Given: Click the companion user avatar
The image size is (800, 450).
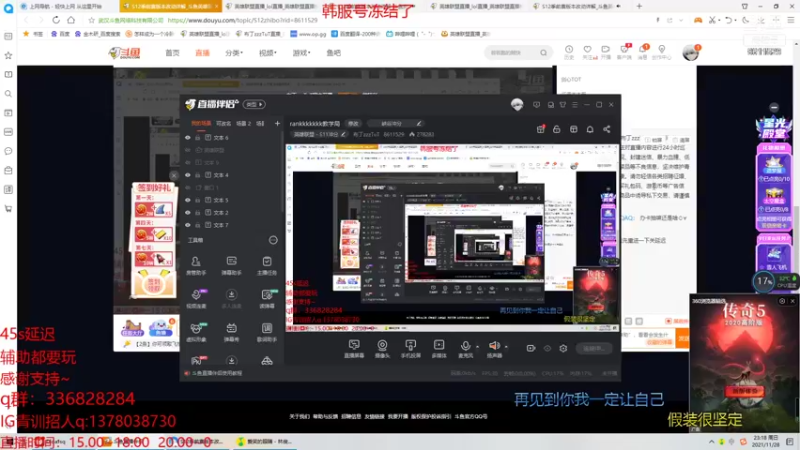Looking at the screenshot, I should tap(517, 105).
